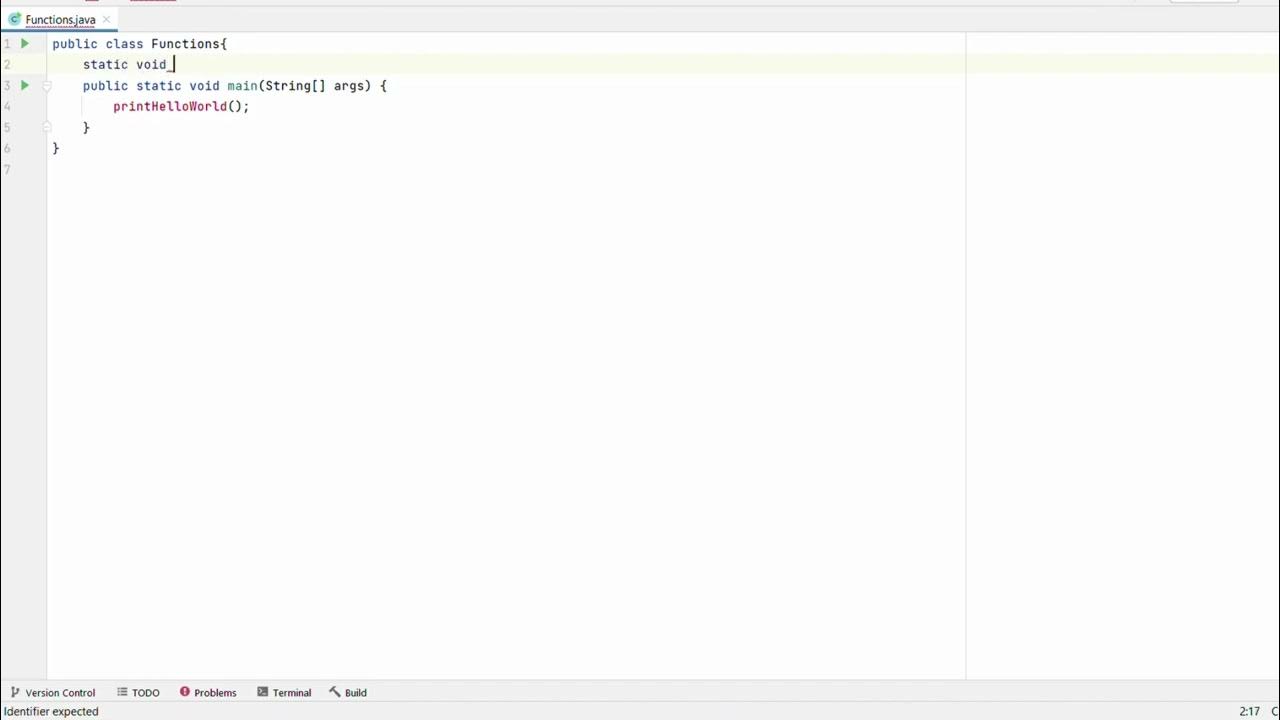The height and width of the screenshot is (720, 1280).
Task: Click the 'Functions' class name on line 1
Action: tap(185, 44)
